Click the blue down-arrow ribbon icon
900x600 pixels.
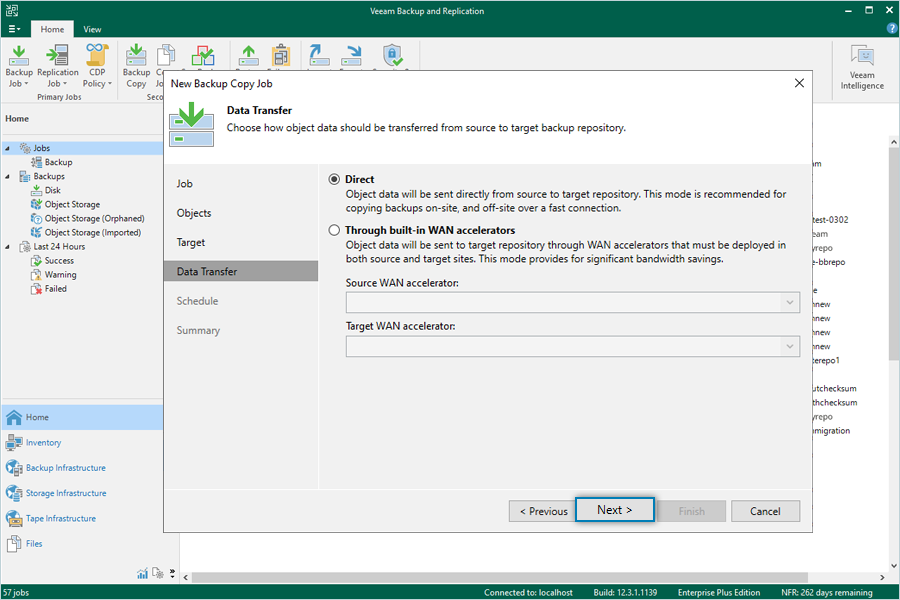351,56
